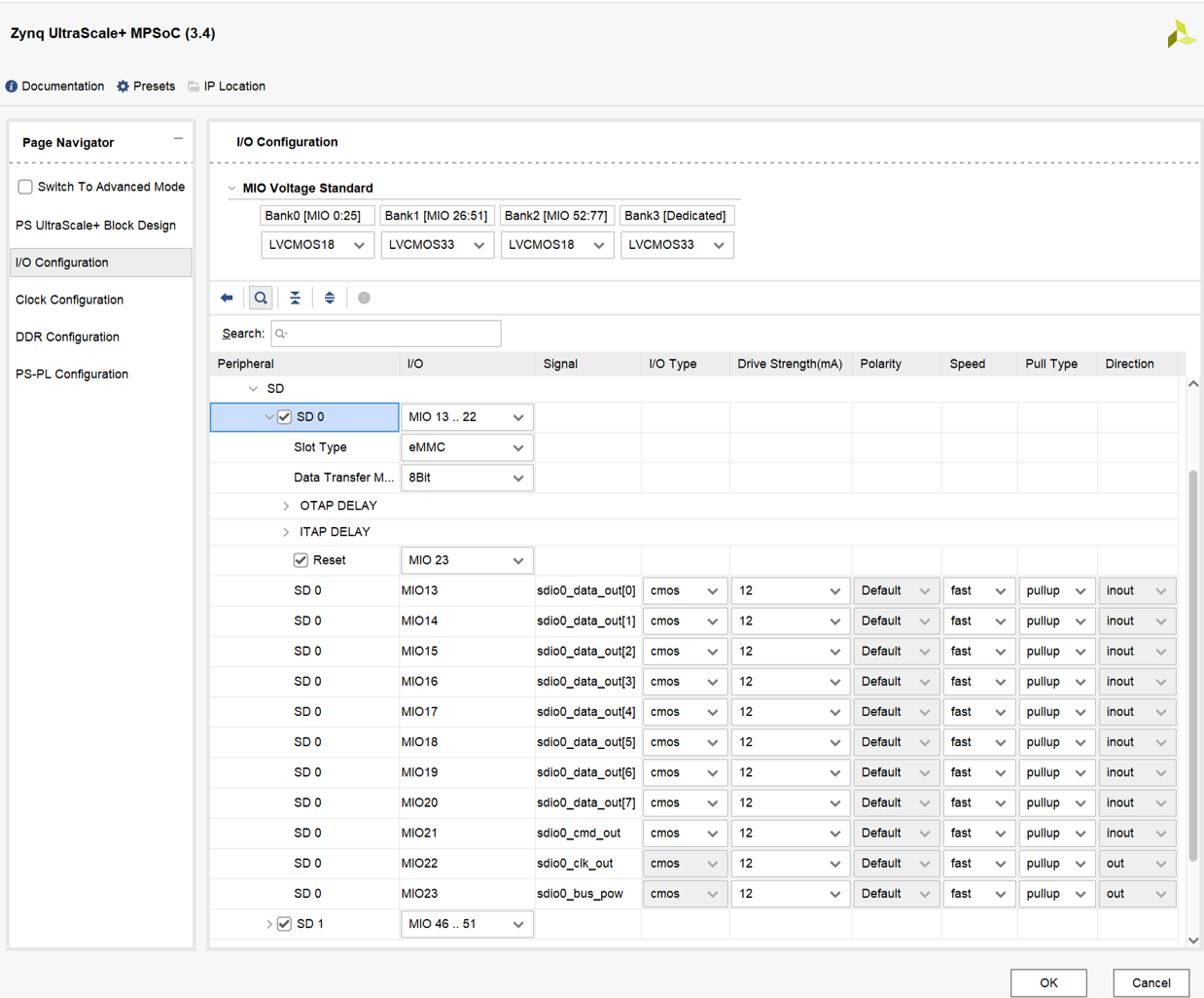Click the Bank1 [MIO 26:51] label
The image size is (1204, 998).
pos(437,216)
